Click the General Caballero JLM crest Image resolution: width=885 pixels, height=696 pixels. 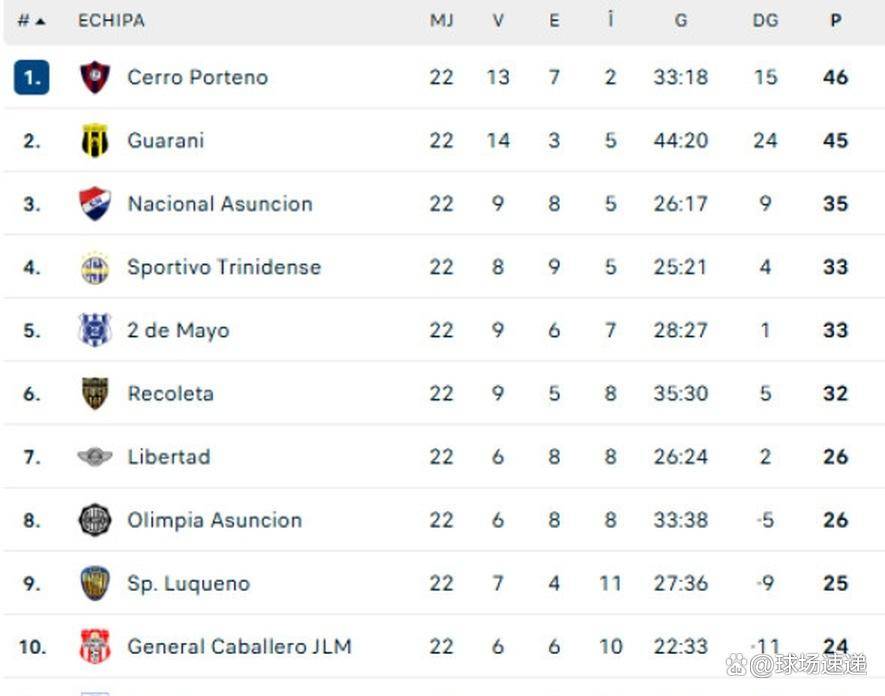[x=95, y=647]
